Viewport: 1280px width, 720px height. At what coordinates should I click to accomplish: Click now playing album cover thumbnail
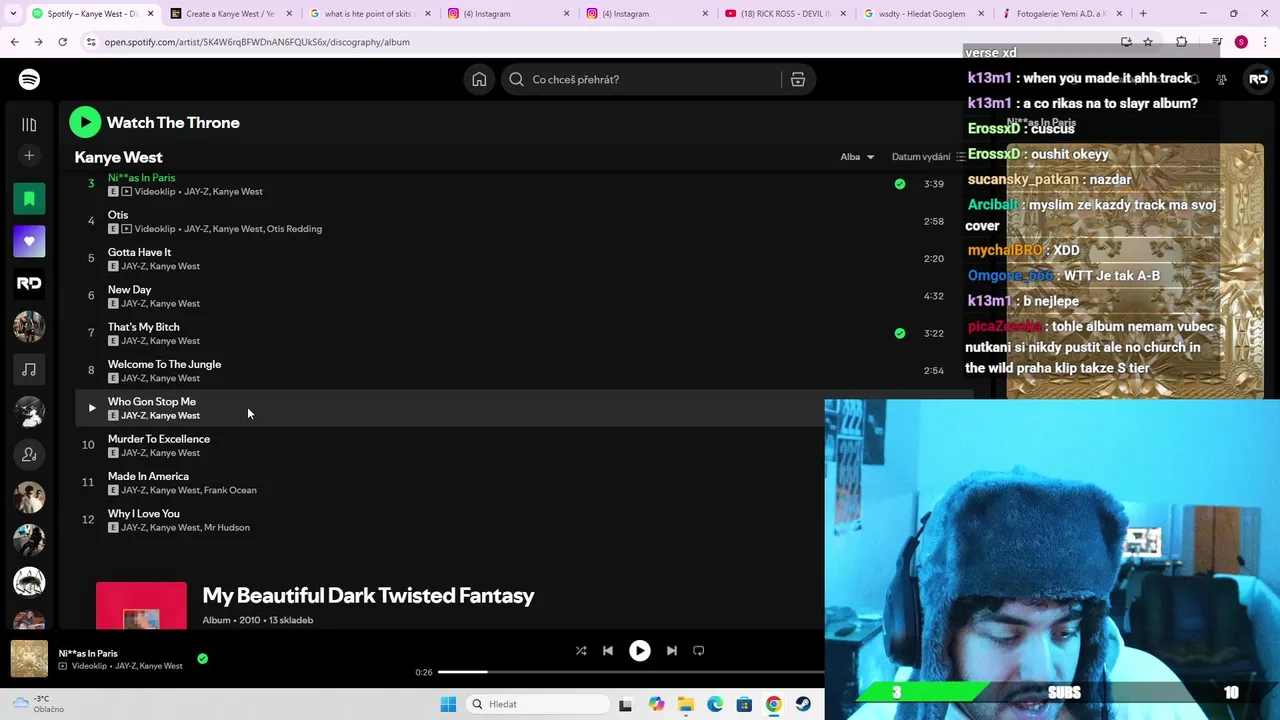[29, 659]
